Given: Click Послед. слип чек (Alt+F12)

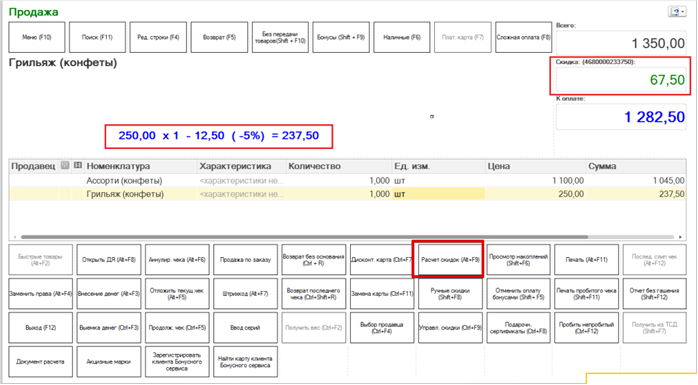Looking at the screenshot, I should pyautogui.click(x=654, y=259).
